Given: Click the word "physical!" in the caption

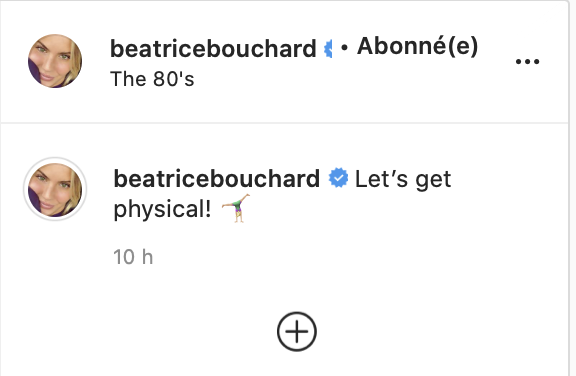Looking at the screenshot, I should pyautogui.click(x=162, y=210).
